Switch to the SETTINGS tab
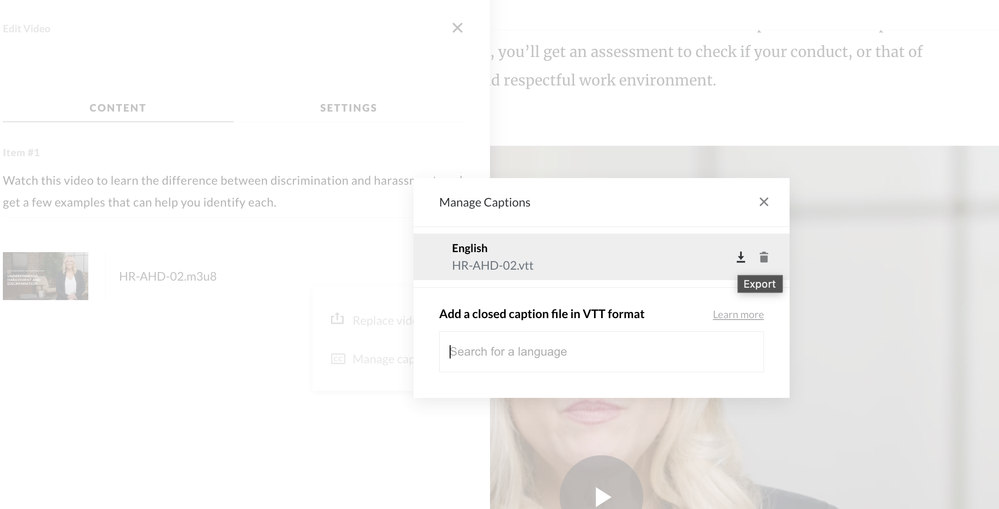This screenshot has width=999, height=509. (x=349, y=108)
